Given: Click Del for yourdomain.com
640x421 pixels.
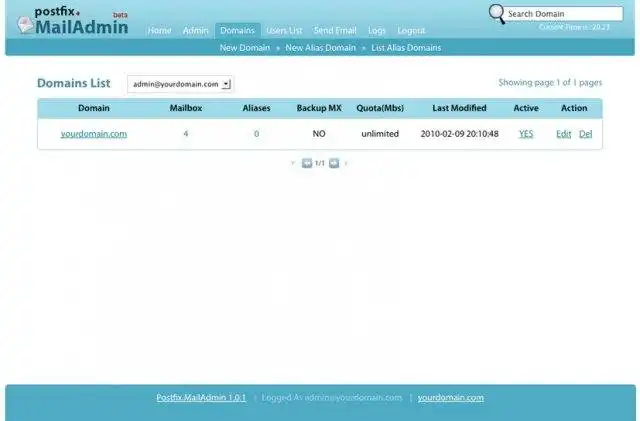Looking at the screenshot, I should click(585, 134).
